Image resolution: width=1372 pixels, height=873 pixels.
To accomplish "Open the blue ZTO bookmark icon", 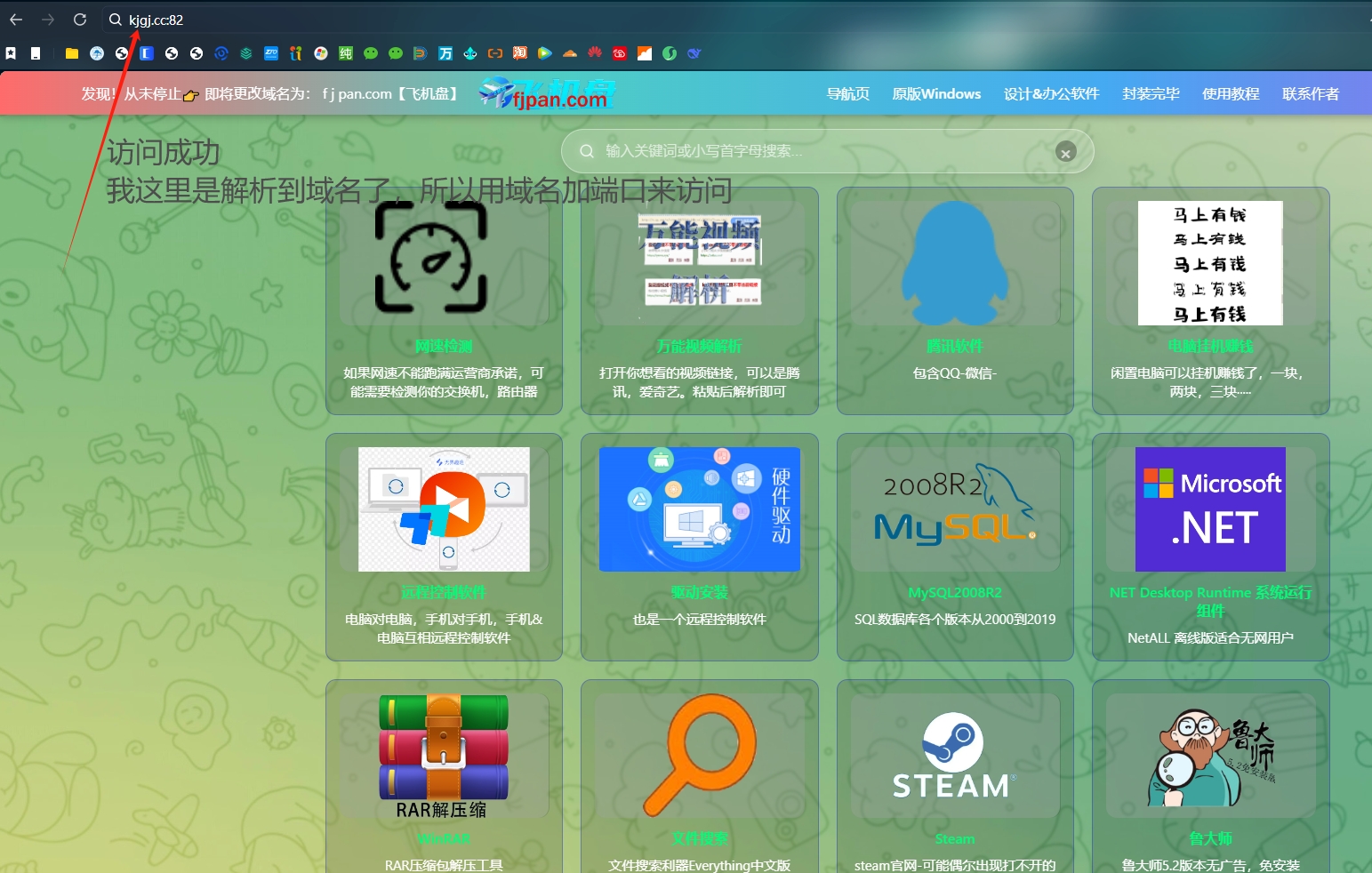I will [x=271, y=53].
